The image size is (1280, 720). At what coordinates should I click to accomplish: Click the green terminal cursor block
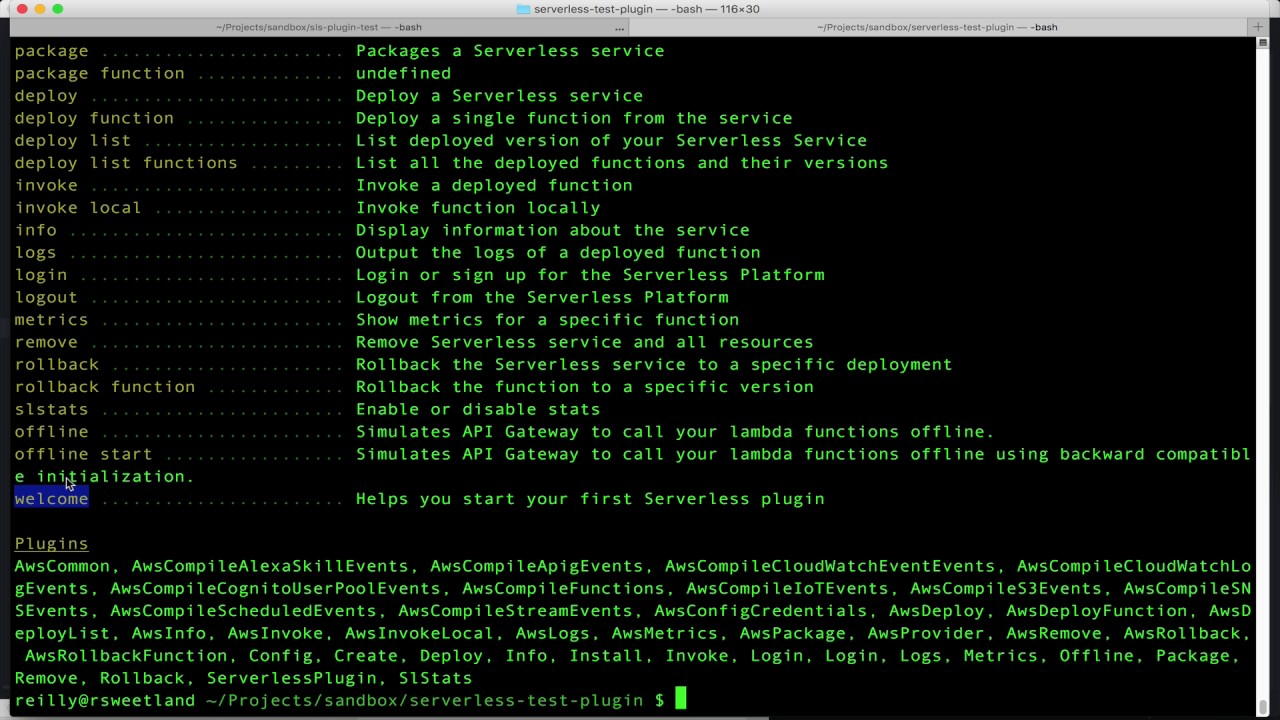(x=681, y=699)
